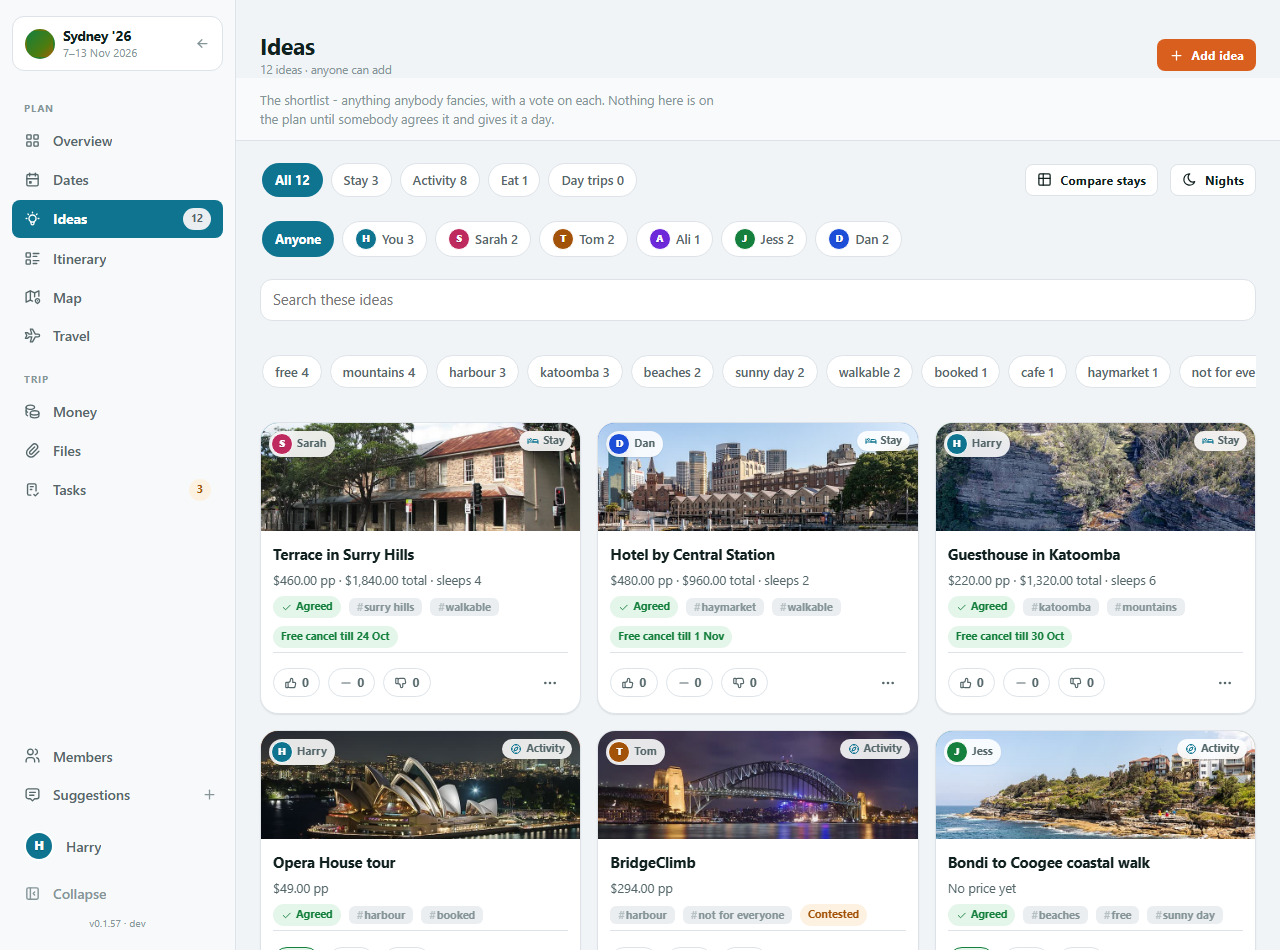Open Overview from the sidebar
Image resolution: width=1280 pixels, height=950 pixels.
[117, 141]
